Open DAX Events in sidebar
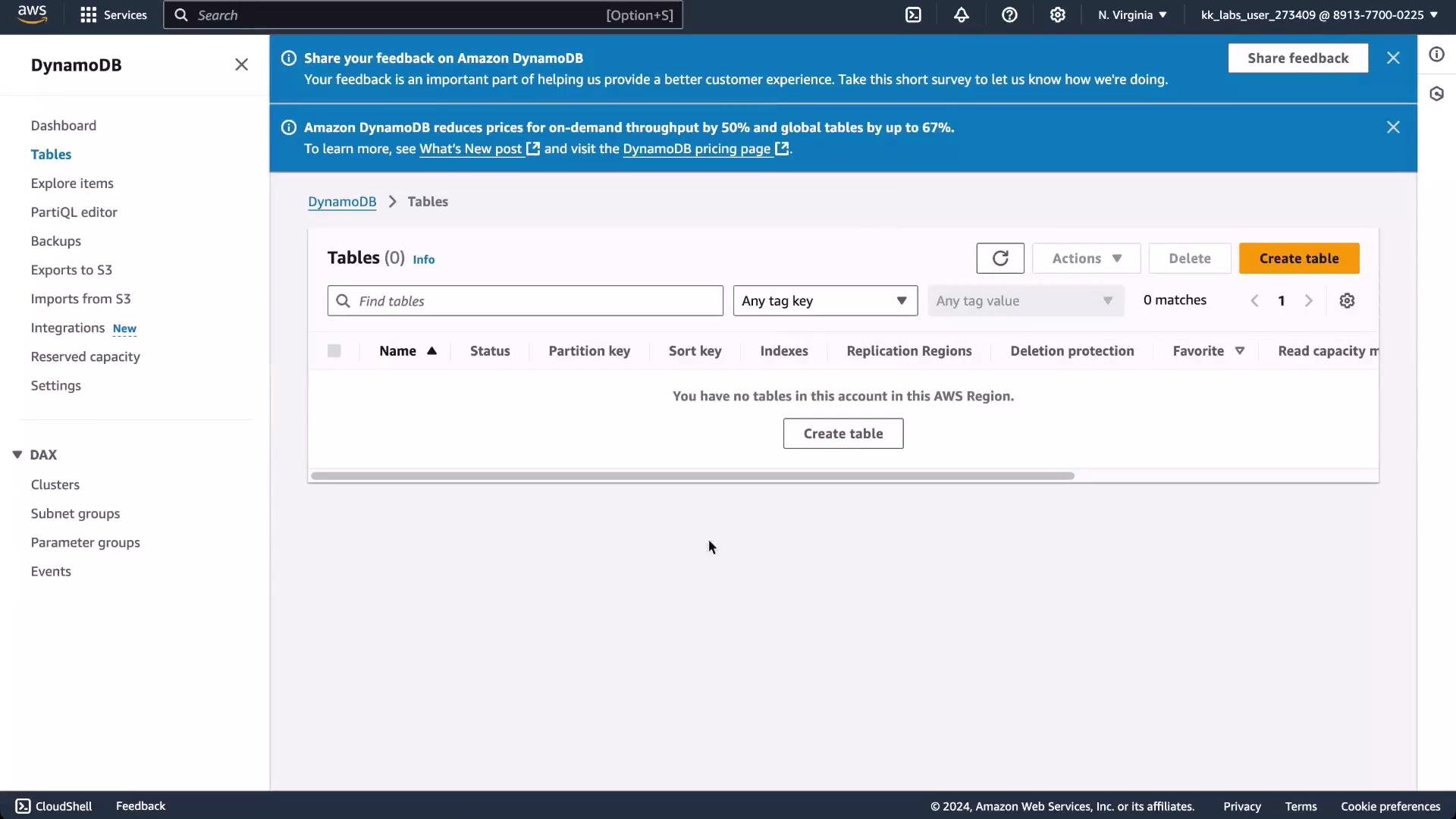 click(x=51, y=571)
